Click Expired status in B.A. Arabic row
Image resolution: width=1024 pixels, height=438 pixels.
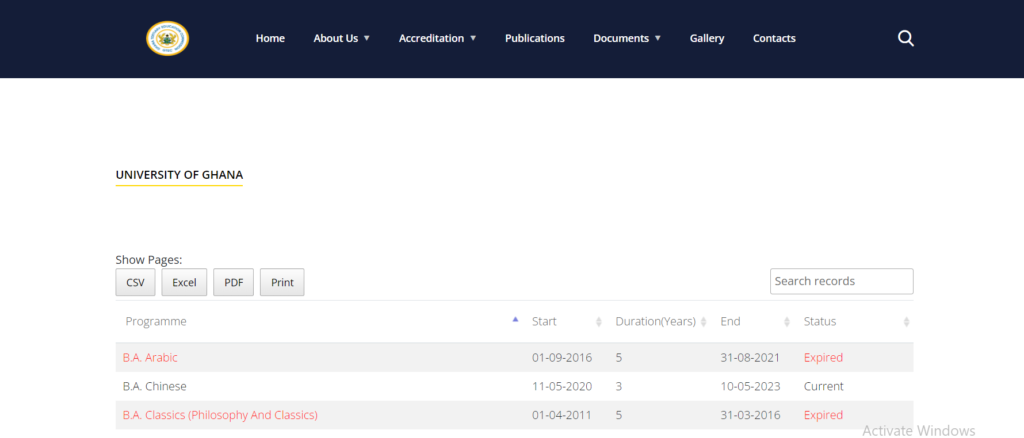824,358
